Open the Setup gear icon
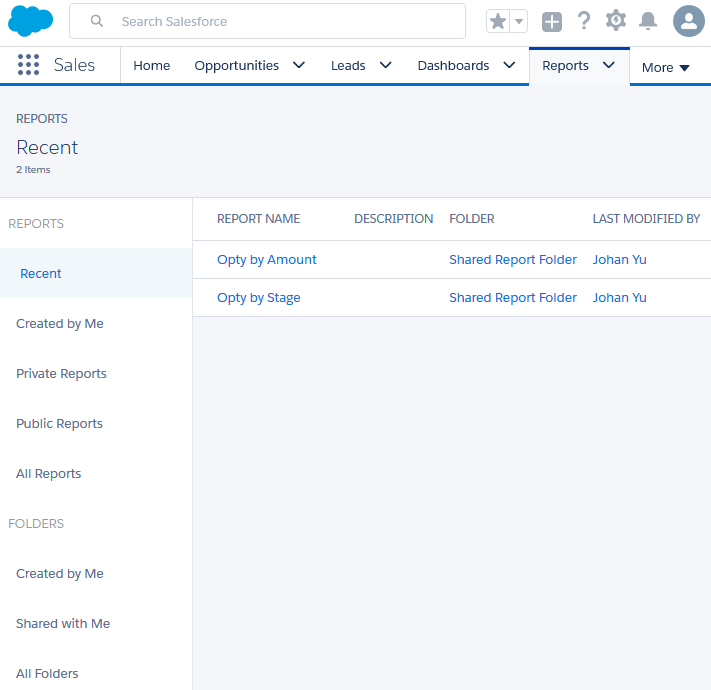Viewport: 711px width, 690px height. tap(616, 21)
